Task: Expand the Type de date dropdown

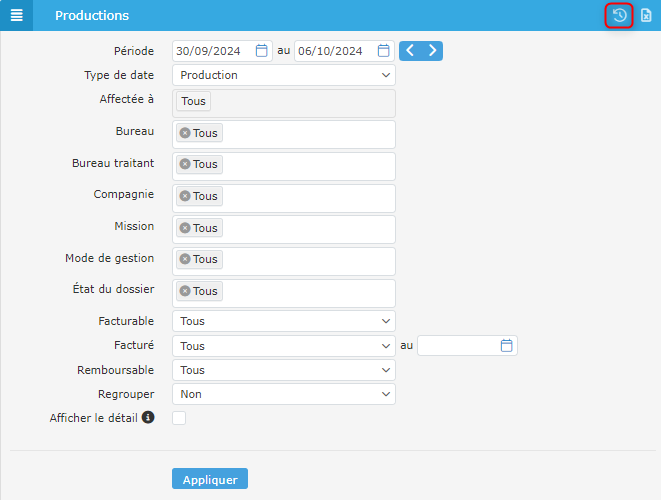Action: 284,75
